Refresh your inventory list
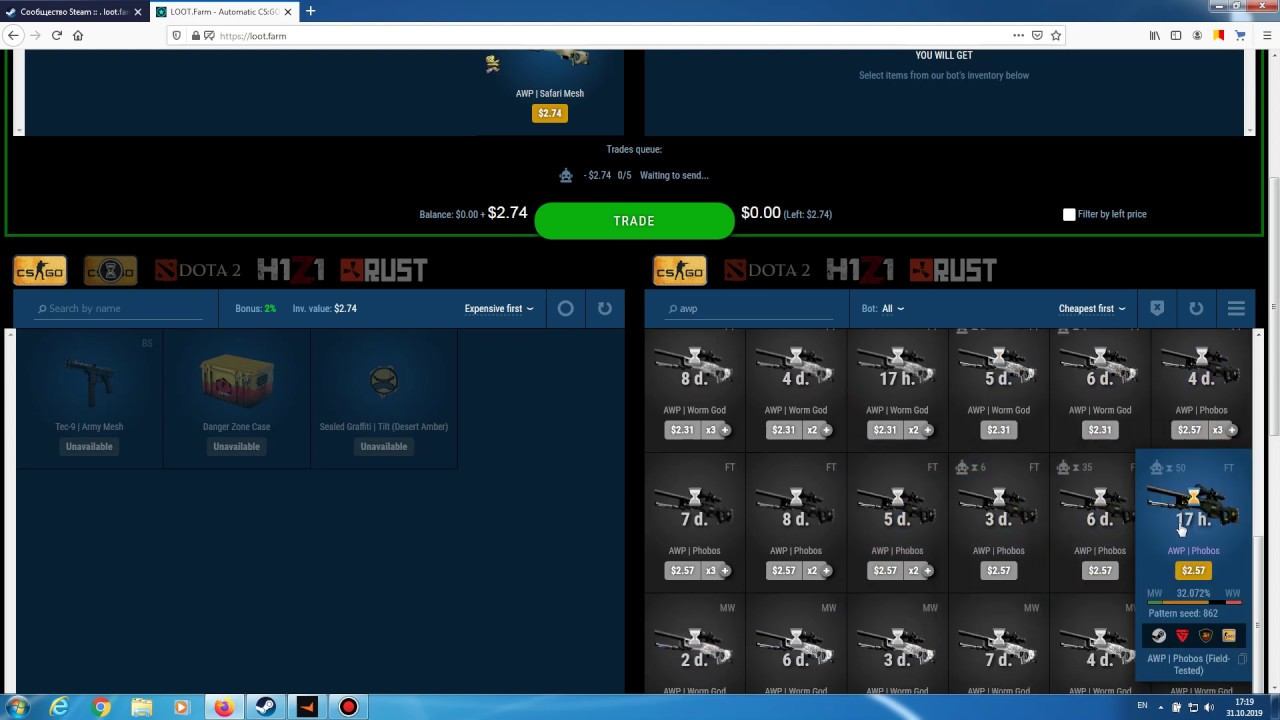 [x=605, y=308]
